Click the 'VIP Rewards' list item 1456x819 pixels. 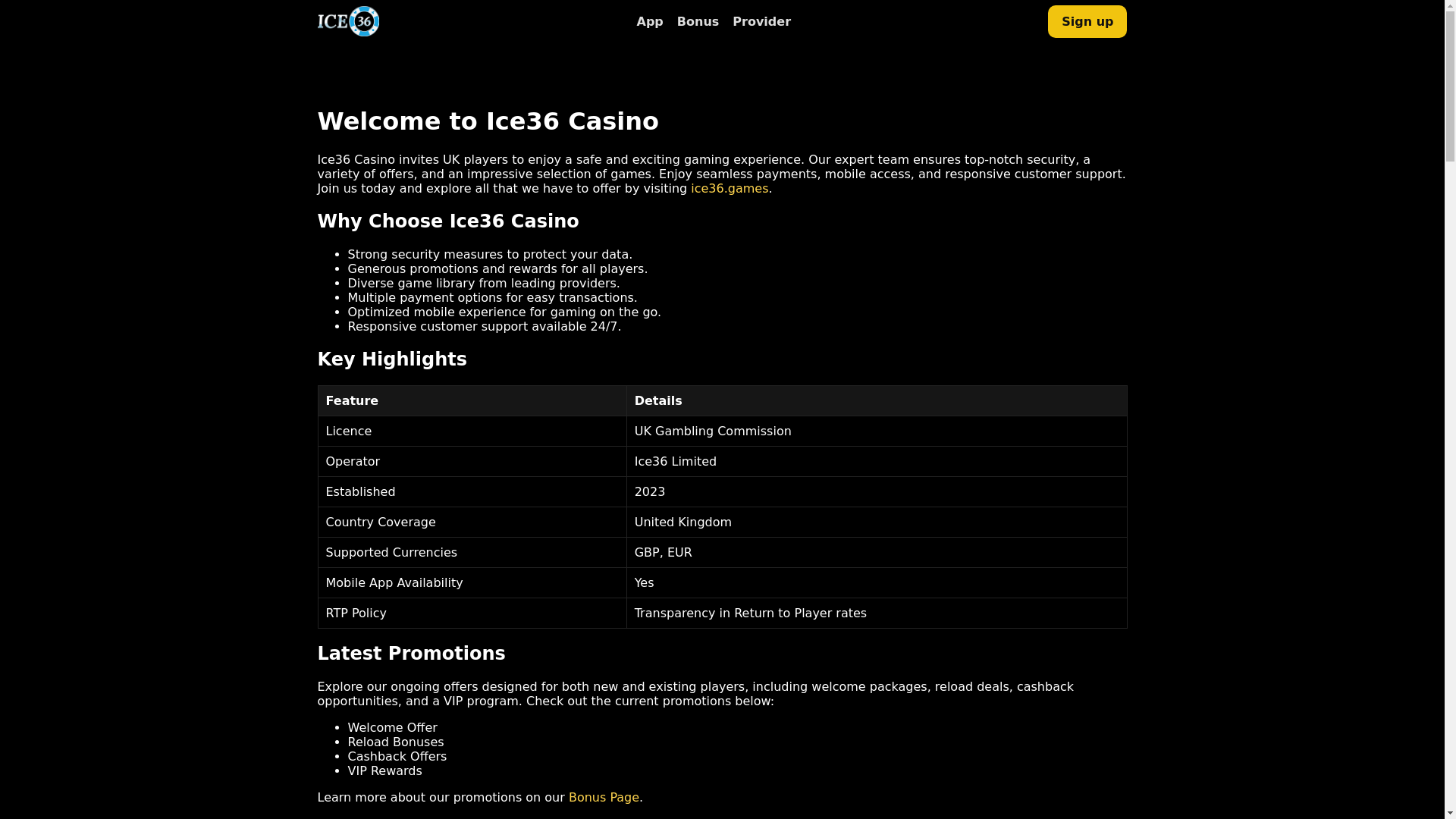pyautogui.click(x=384, y=771)
